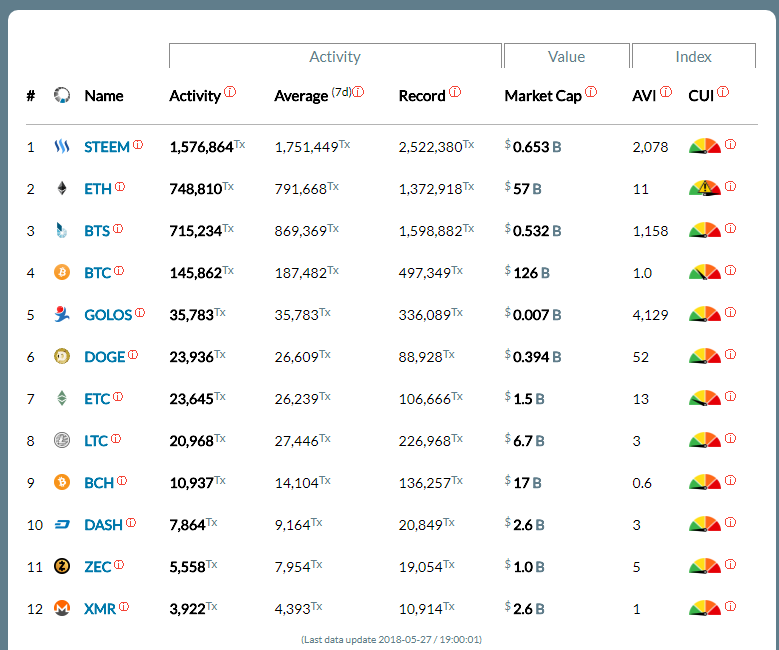Click the DASH coin logo icon

point(62,524)
